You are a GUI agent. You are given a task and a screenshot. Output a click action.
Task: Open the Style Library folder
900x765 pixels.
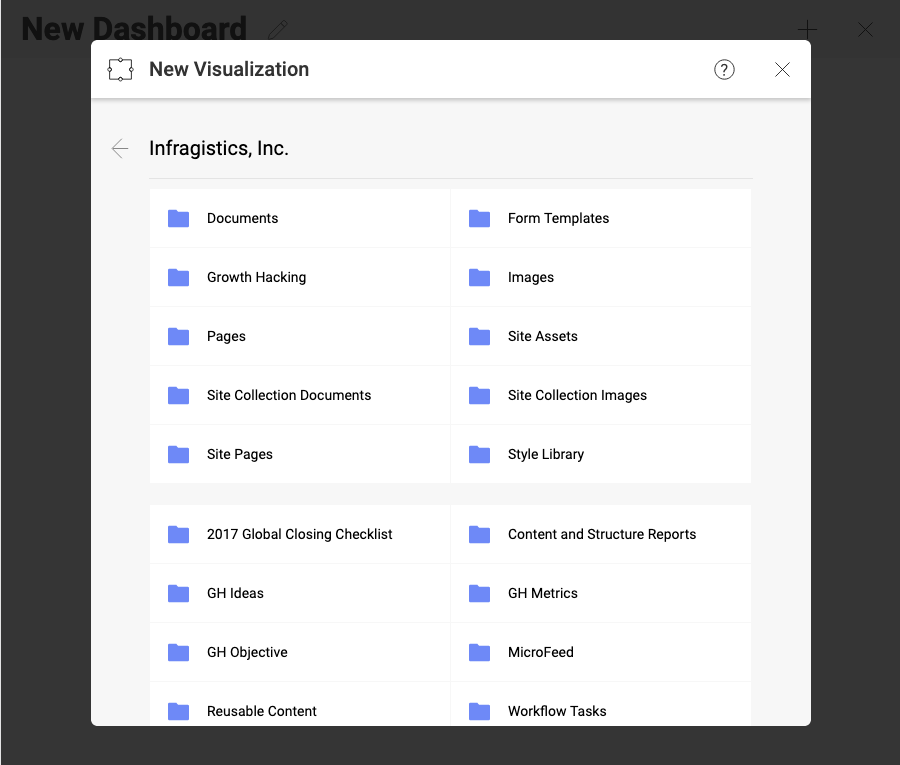tap(545, 454)
